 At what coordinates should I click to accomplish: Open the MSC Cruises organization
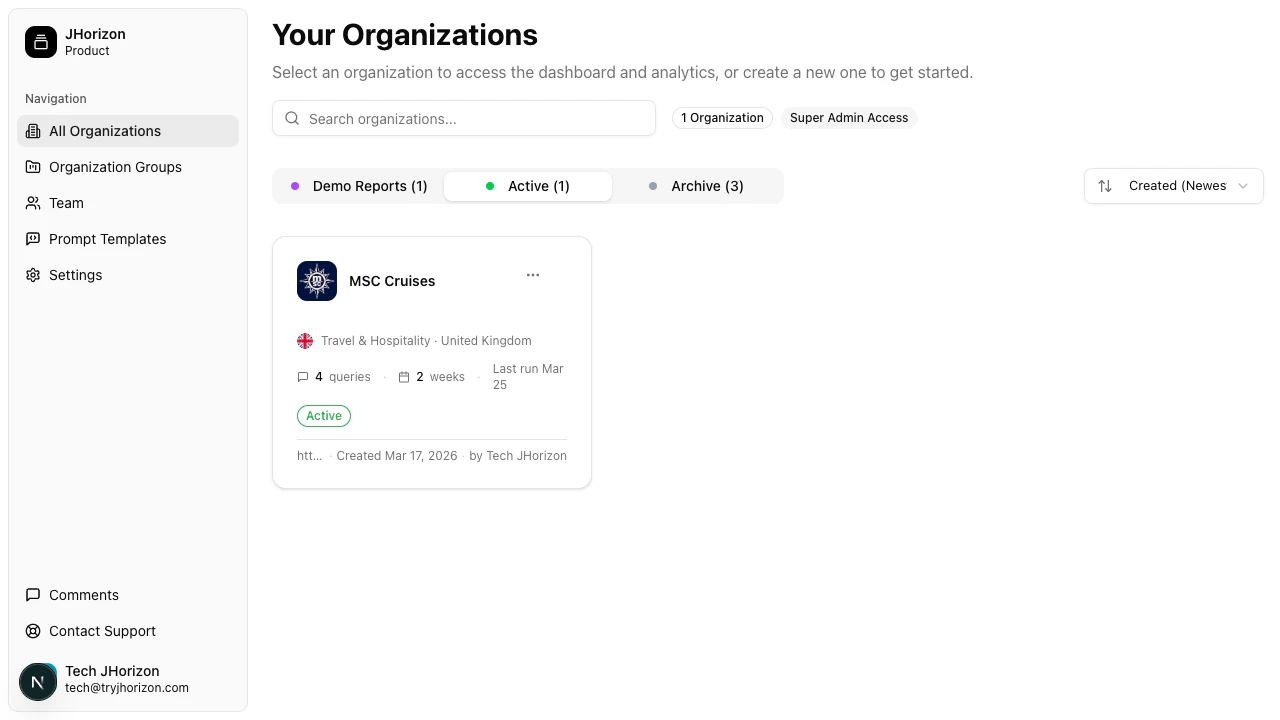coord(392,281)
